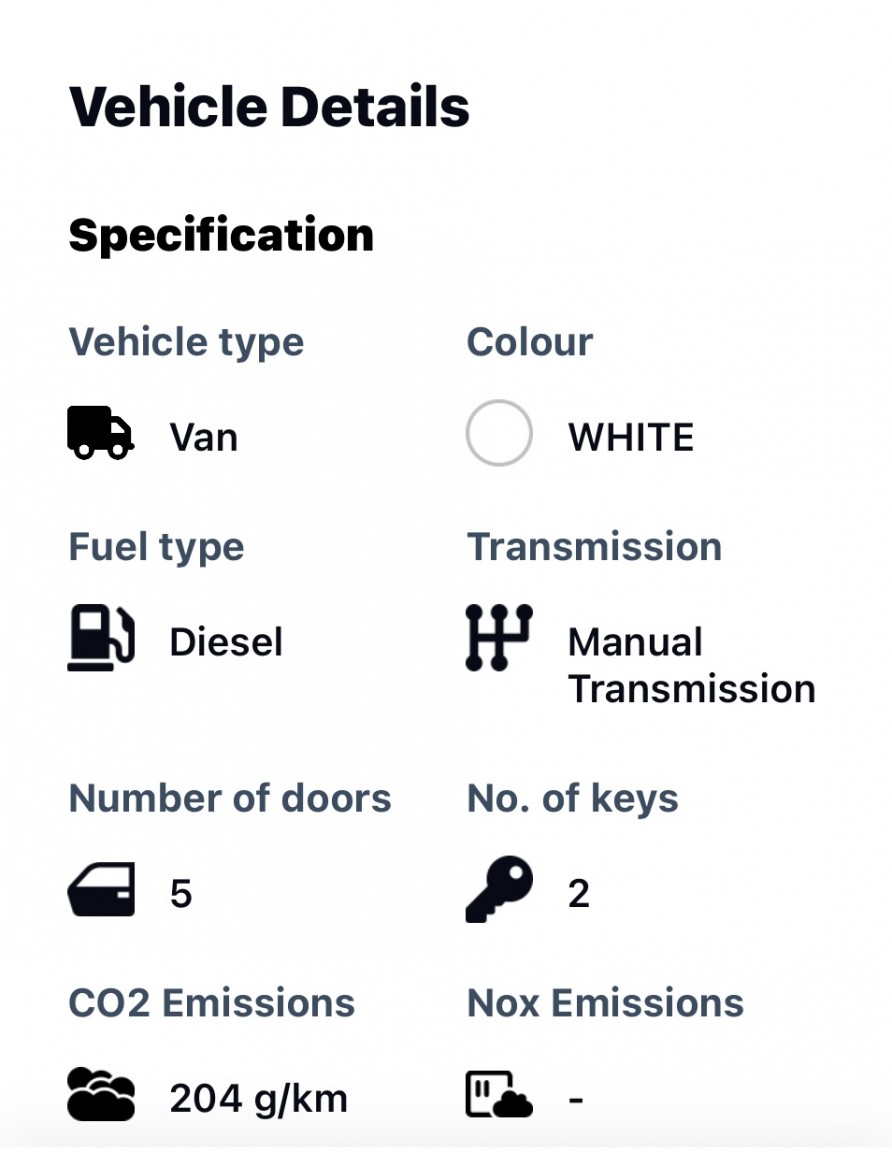Click the No. of keys label
Screen dimensions: 892x1152
(573, 798)
